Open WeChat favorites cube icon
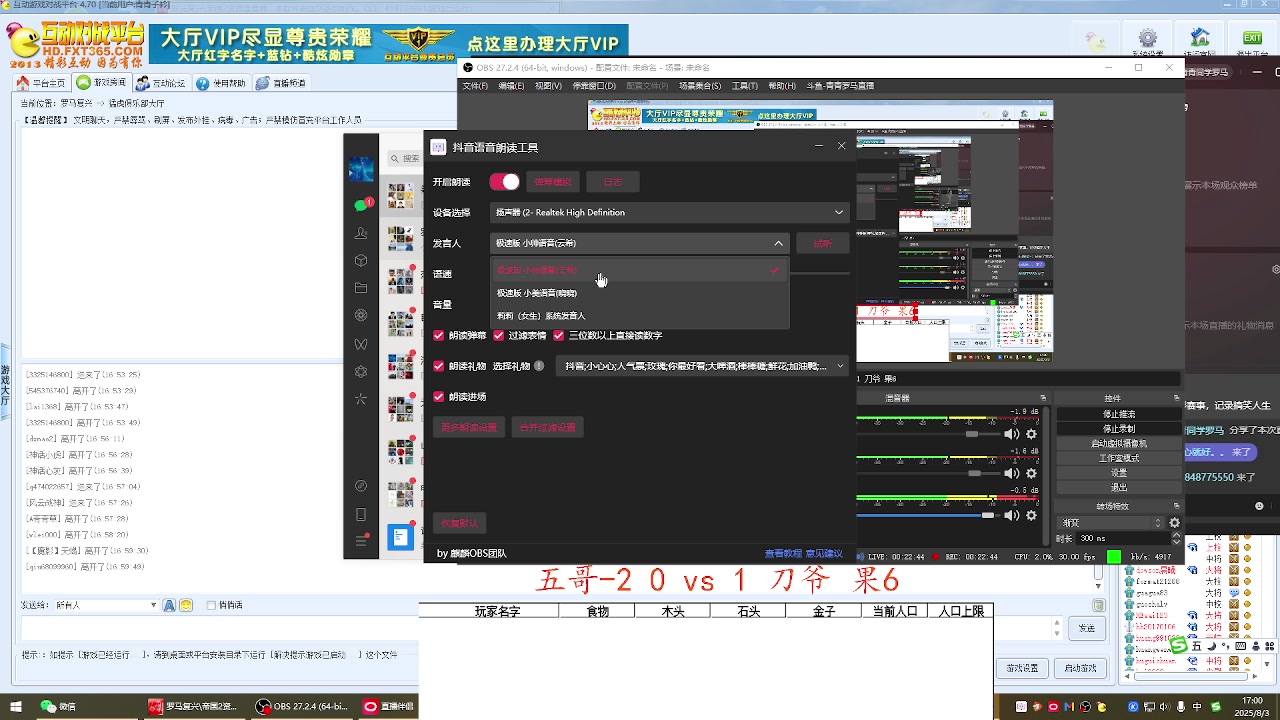Image resolution: width=1280 pixels, height=720 pixels. click(x=361, y=261)
